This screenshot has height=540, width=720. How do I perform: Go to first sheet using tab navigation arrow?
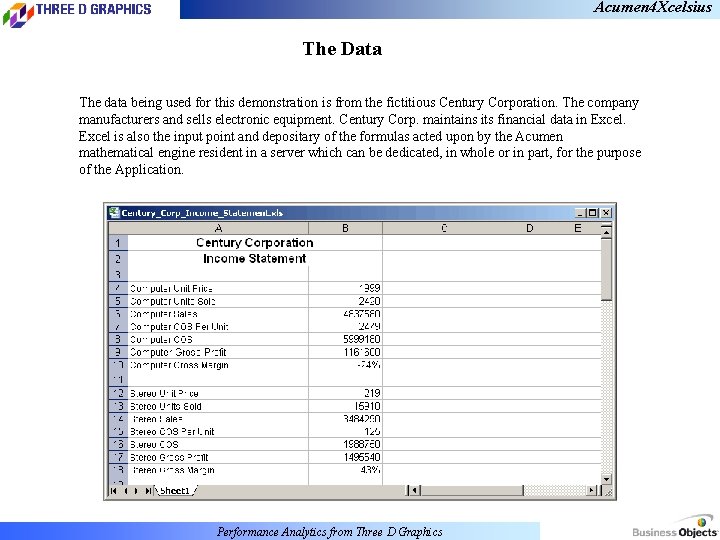tap(113, 491)
